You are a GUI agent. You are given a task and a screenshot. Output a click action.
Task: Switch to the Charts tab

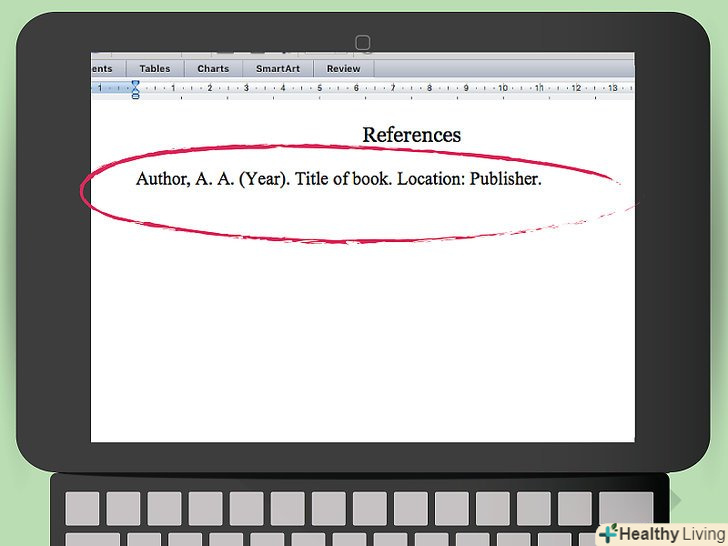[x=213, y=69]
